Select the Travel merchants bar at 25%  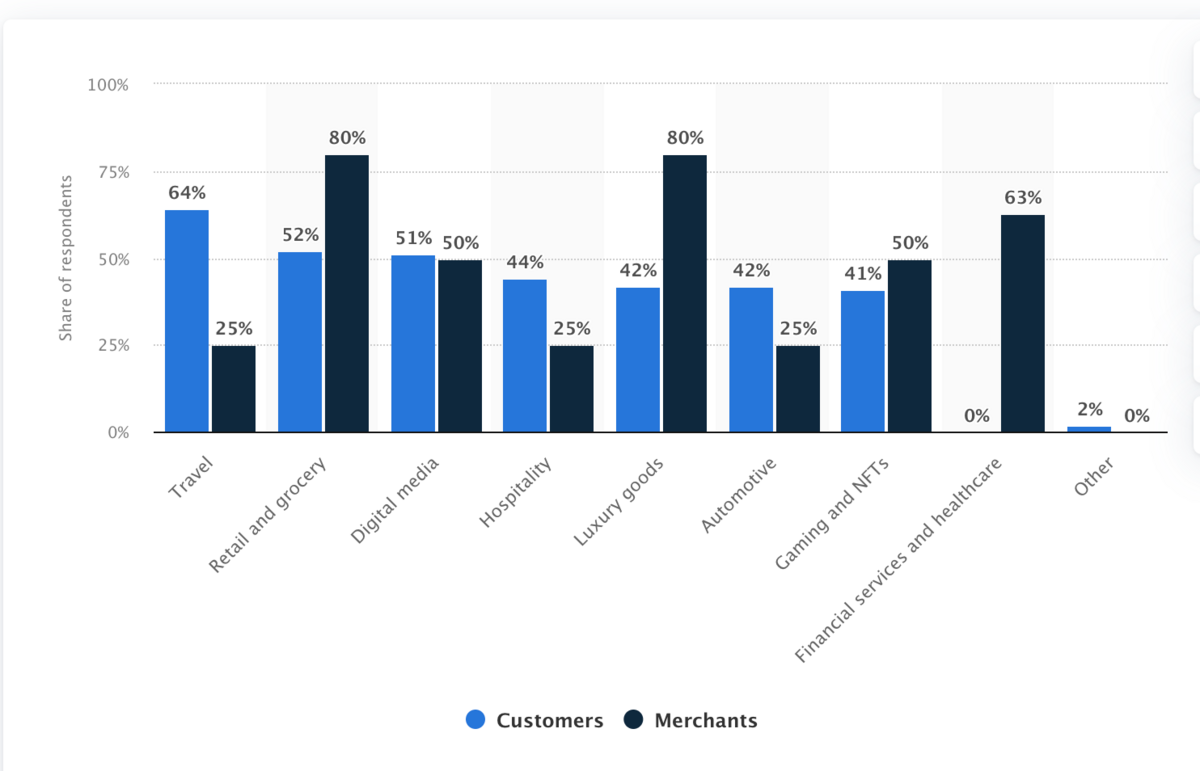pos(233,389)
